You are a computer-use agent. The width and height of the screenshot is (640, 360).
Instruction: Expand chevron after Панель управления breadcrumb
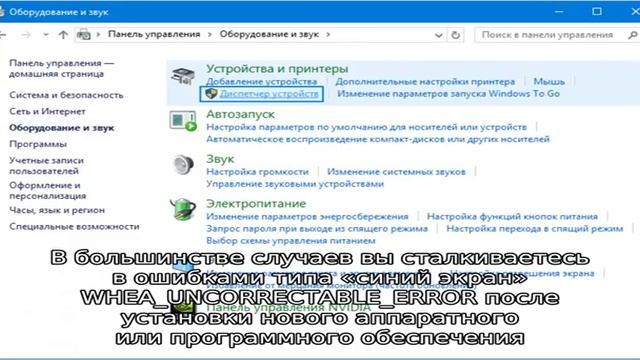pos(210,35)
